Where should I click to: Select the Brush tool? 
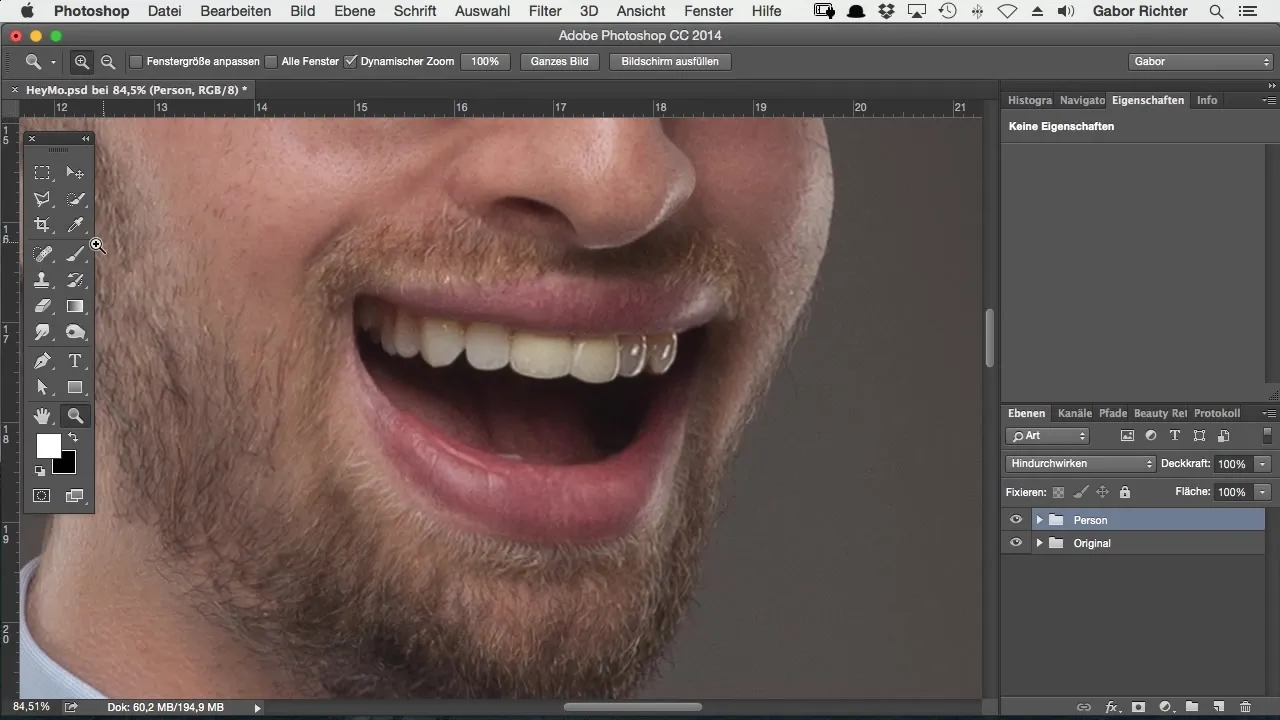(x=75, y=254)
